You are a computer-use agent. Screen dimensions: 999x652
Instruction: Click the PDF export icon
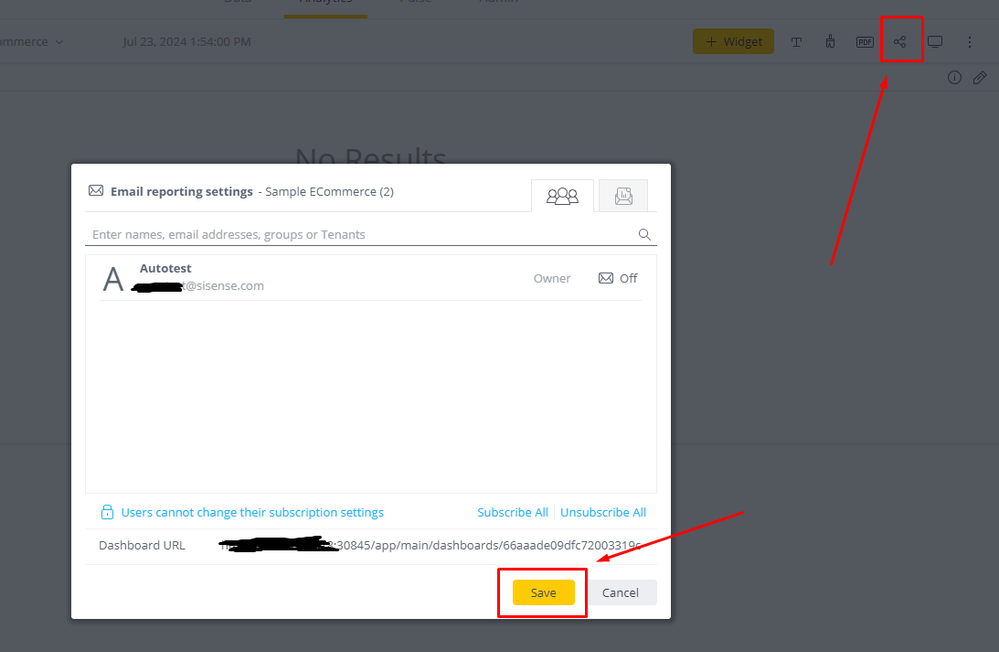pyautogui.click(x=865, y=42)
